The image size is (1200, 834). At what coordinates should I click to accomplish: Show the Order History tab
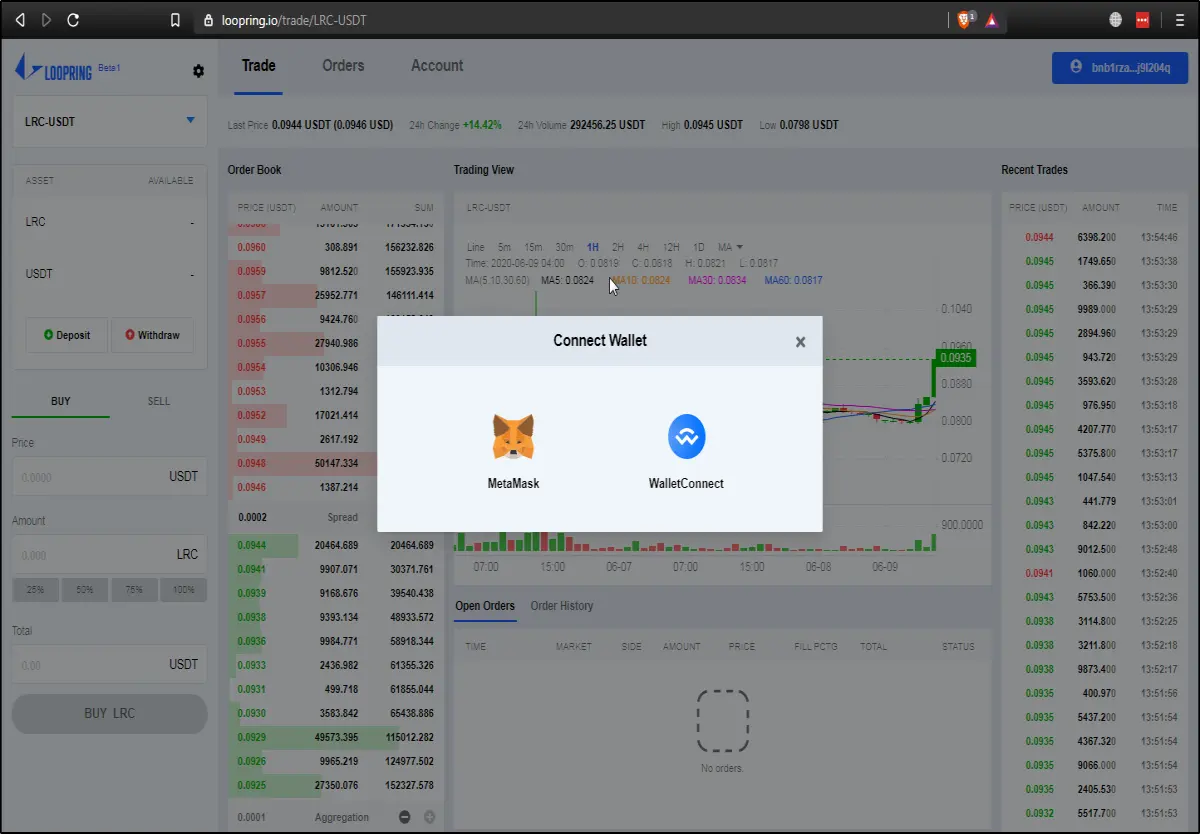tap(562, 606)
